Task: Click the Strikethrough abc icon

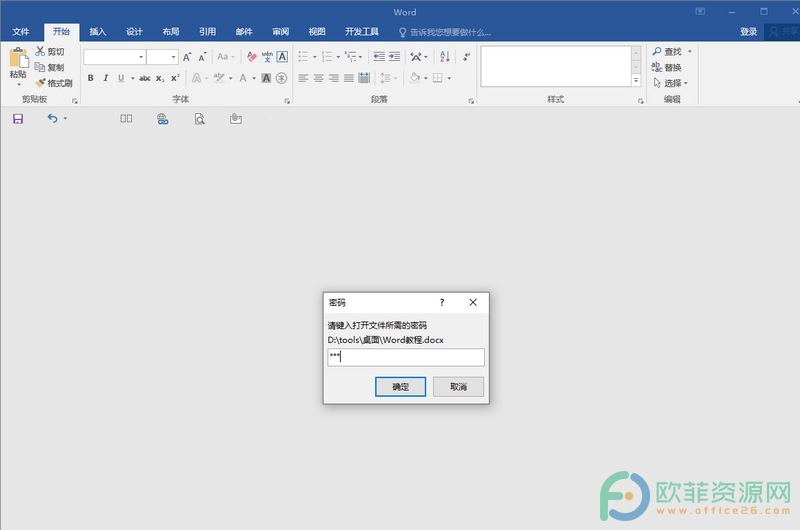Action: pos(145,78)
